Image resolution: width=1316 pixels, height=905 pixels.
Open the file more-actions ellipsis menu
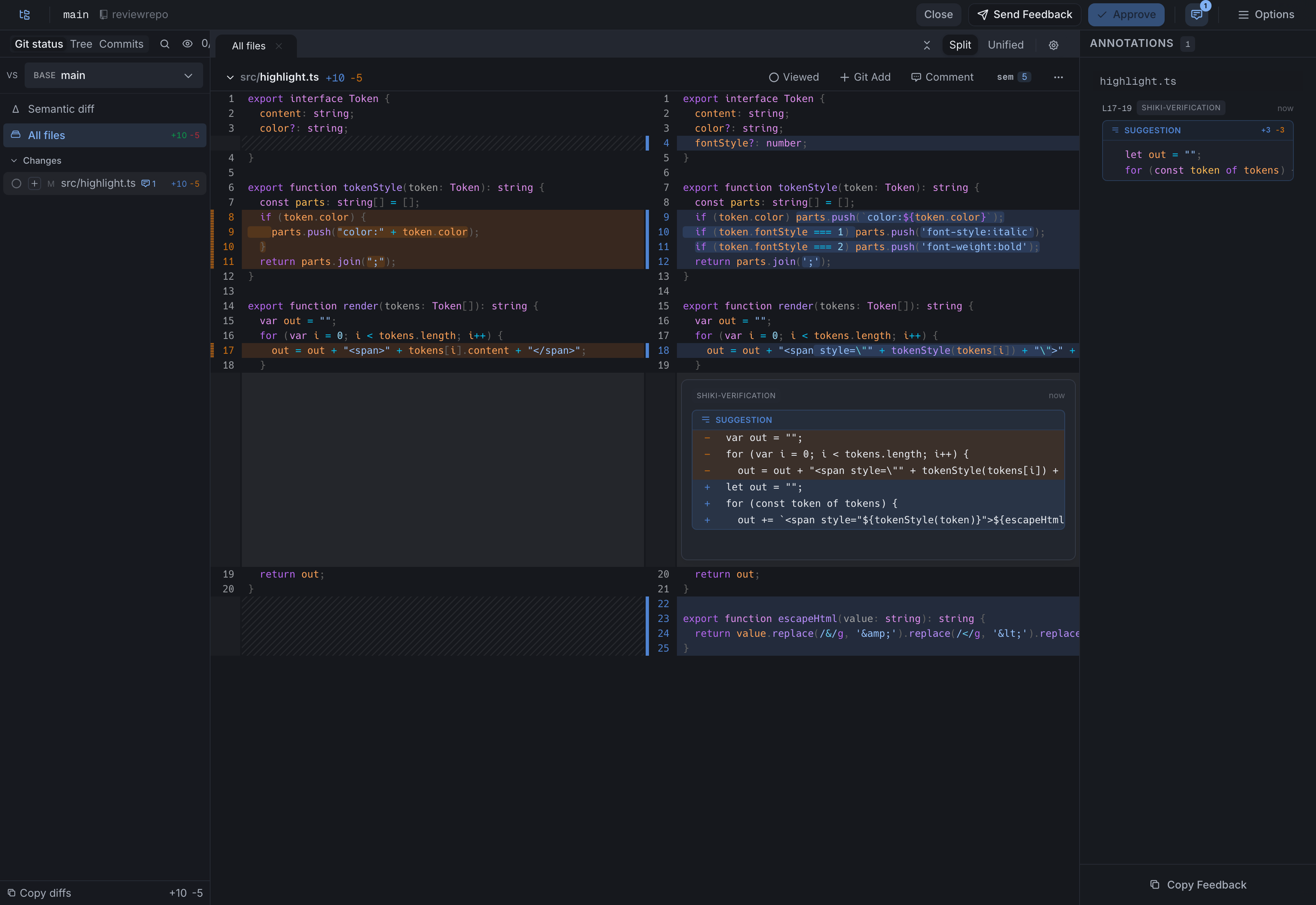point(1058,77)
